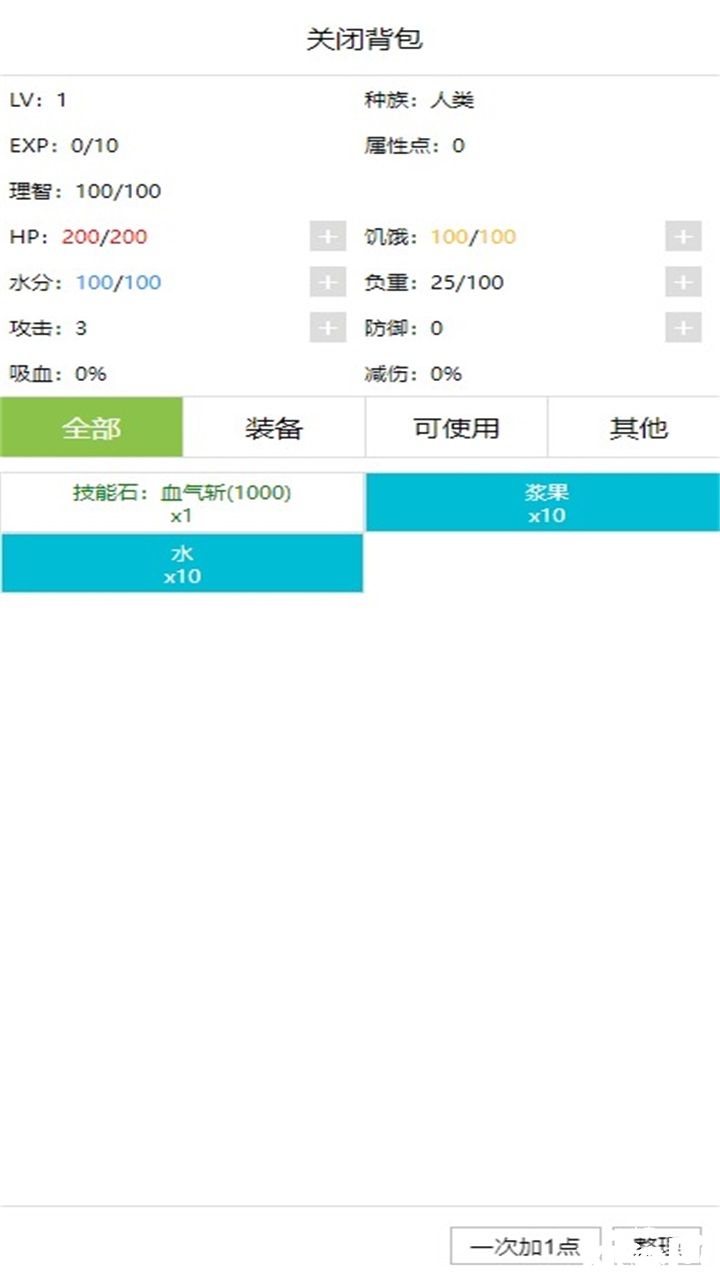This screenshot has height=1280, width=720.
Task: Click the 整理 sort button
Action: (x=657, y=1246)
